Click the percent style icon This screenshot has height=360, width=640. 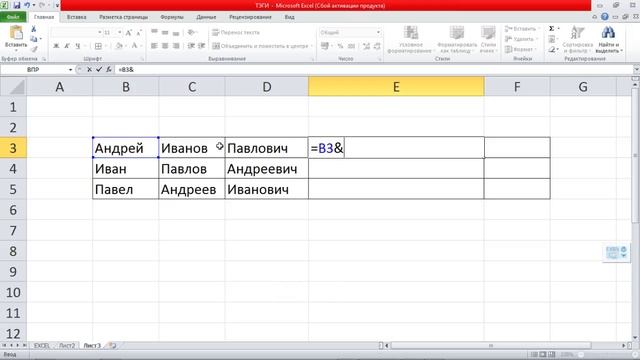point(340,46)
